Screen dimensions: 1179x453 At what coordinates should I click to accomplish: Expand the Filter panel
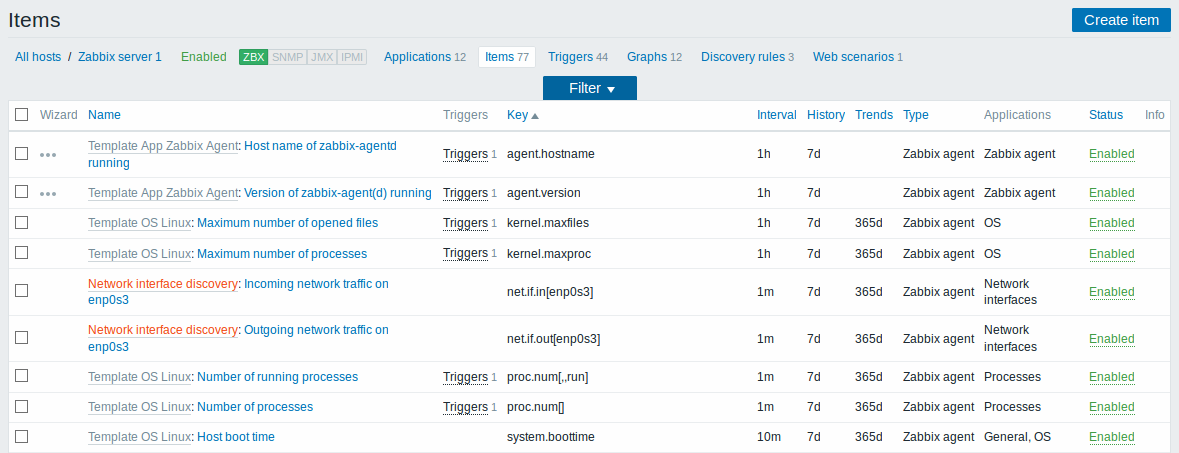coord(590,88)
